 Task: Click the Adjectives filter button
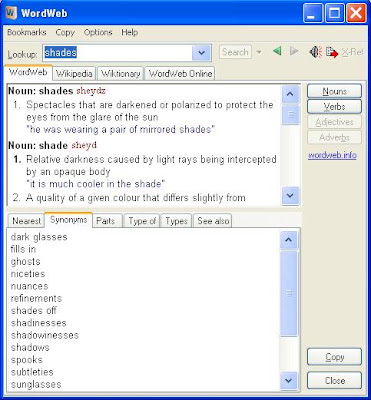coord(334,122)
